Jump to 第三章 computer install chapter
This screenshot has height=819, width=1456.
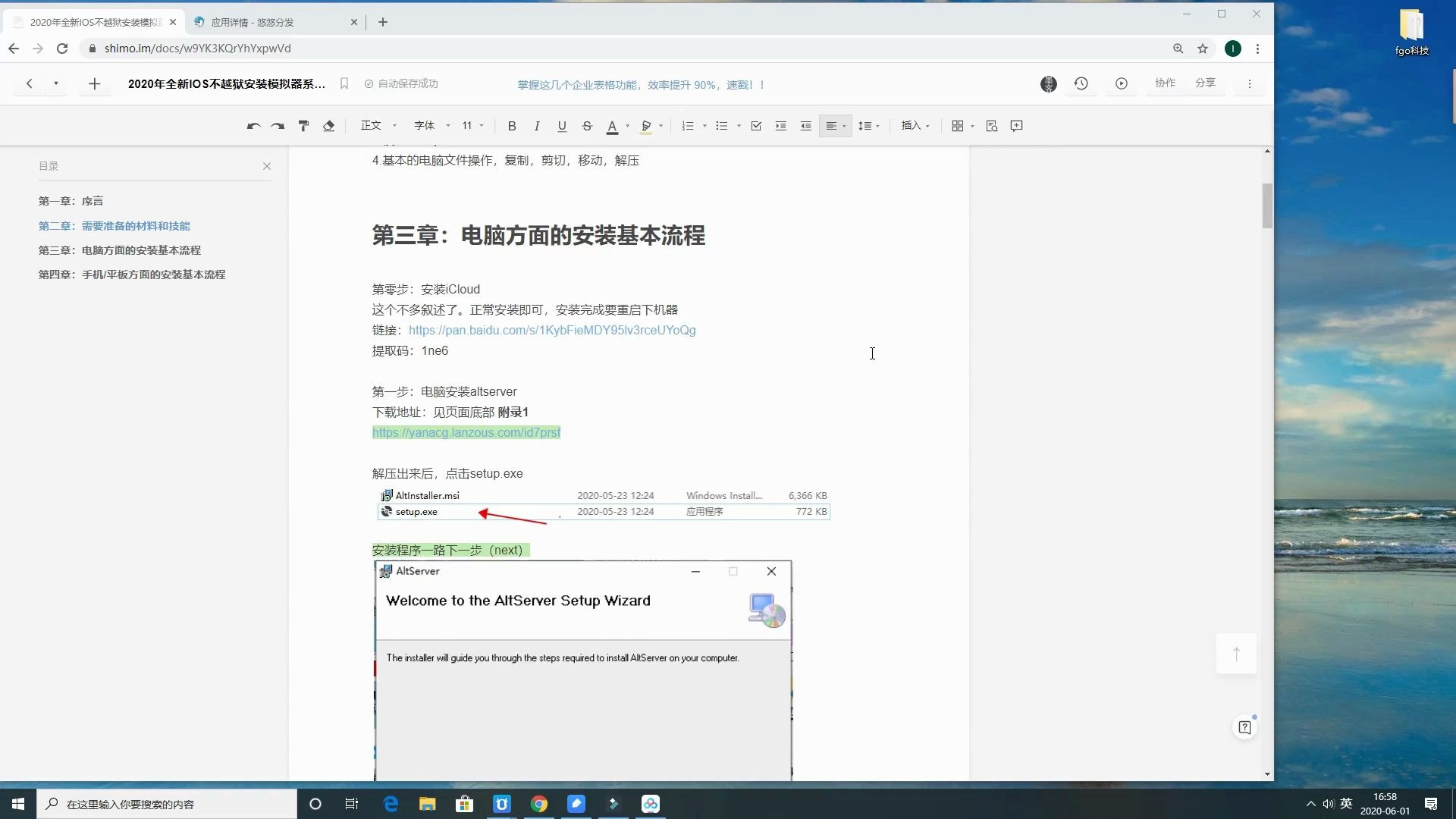tap(120, 250)
